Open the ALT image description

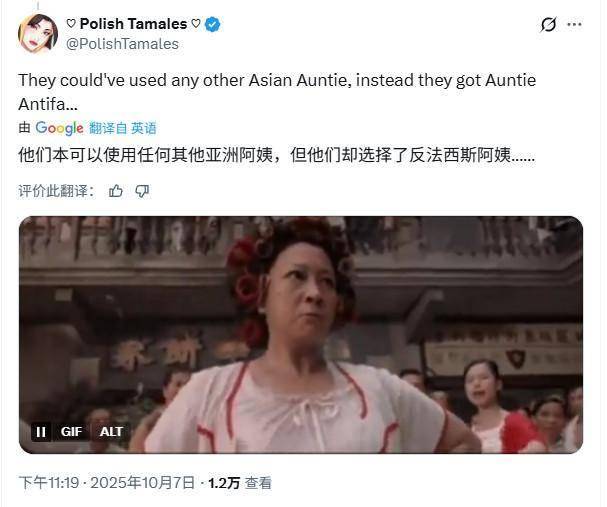(111, 432)
